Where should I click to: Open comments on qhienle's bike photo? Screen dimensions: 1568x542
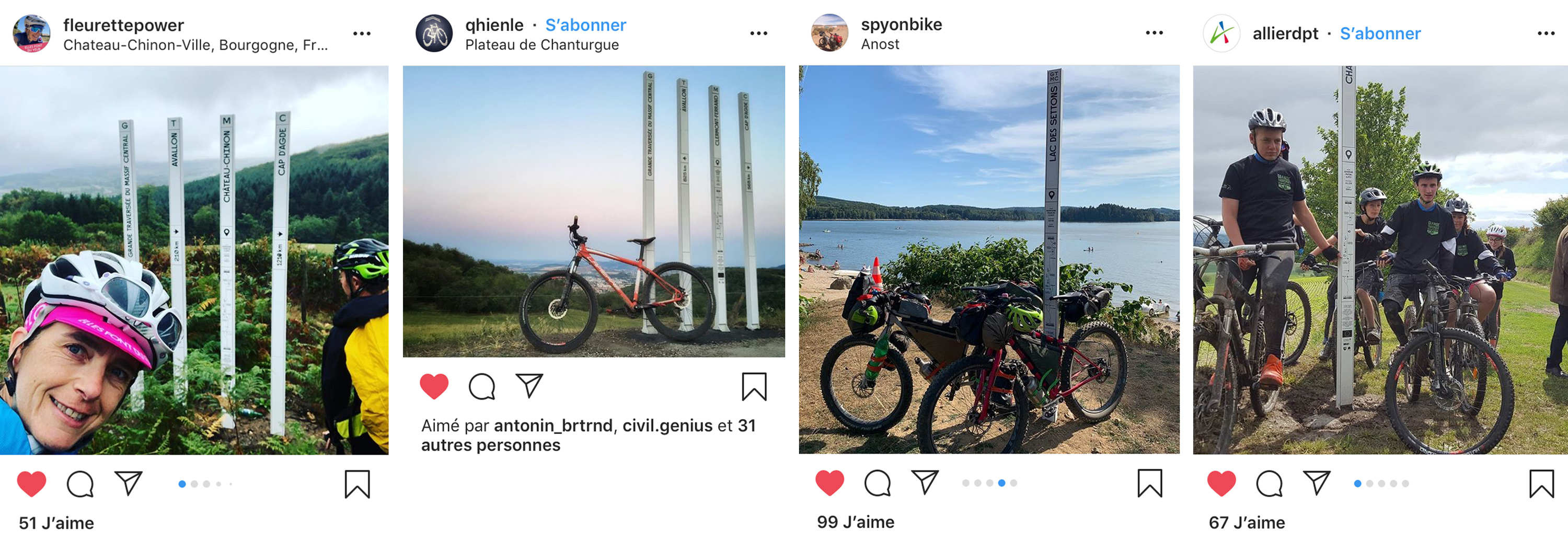[x=481, y=387]
